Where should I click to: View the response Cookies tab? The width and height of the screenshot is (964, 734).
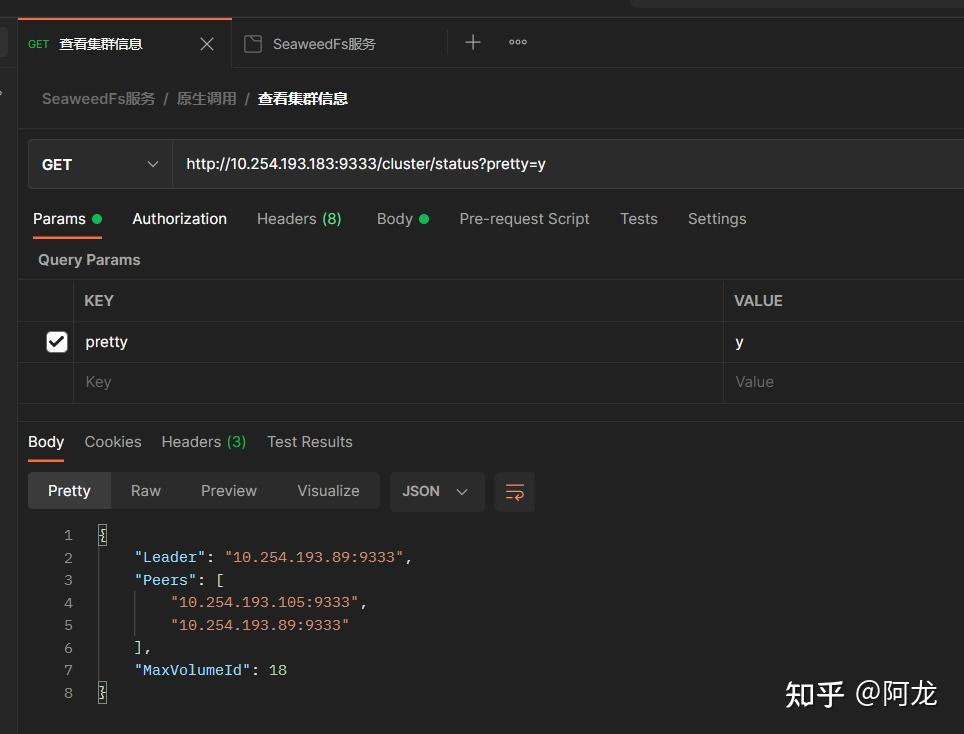coord(112,441)
